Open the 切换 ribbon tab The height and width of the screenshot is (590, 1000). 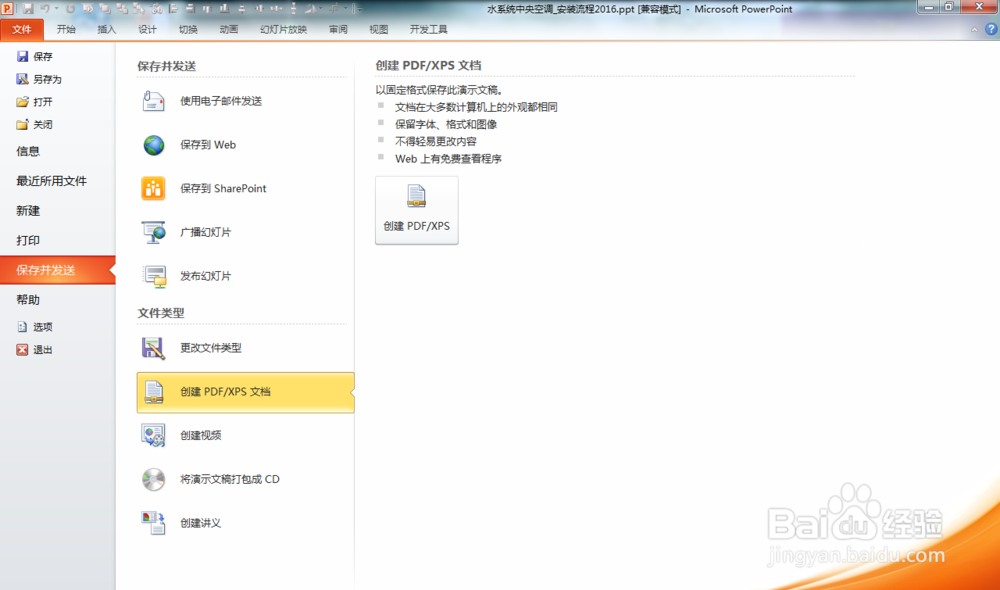coord(188,29)
